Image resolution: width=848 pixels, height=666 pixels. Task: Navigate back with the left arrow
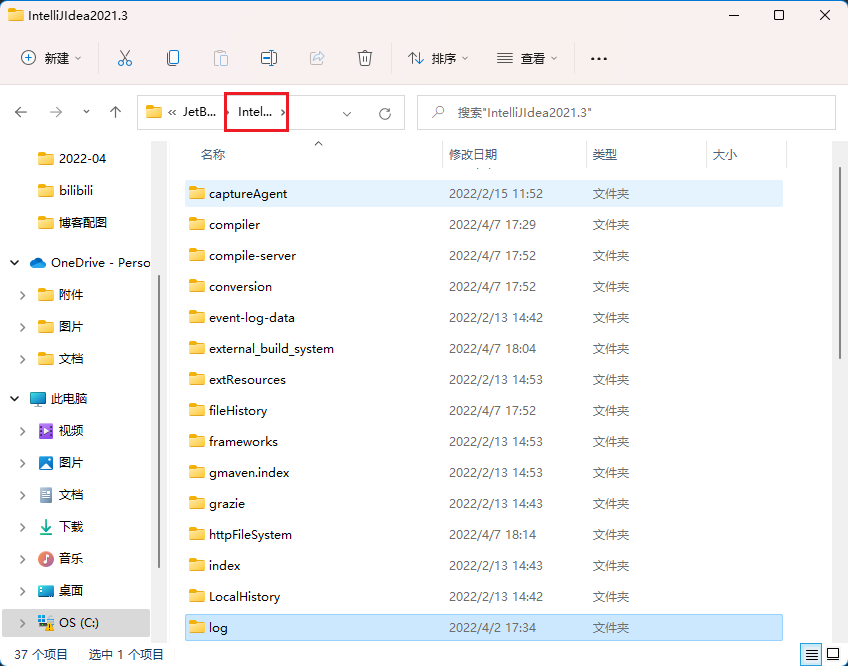click(x=21, y=113)
